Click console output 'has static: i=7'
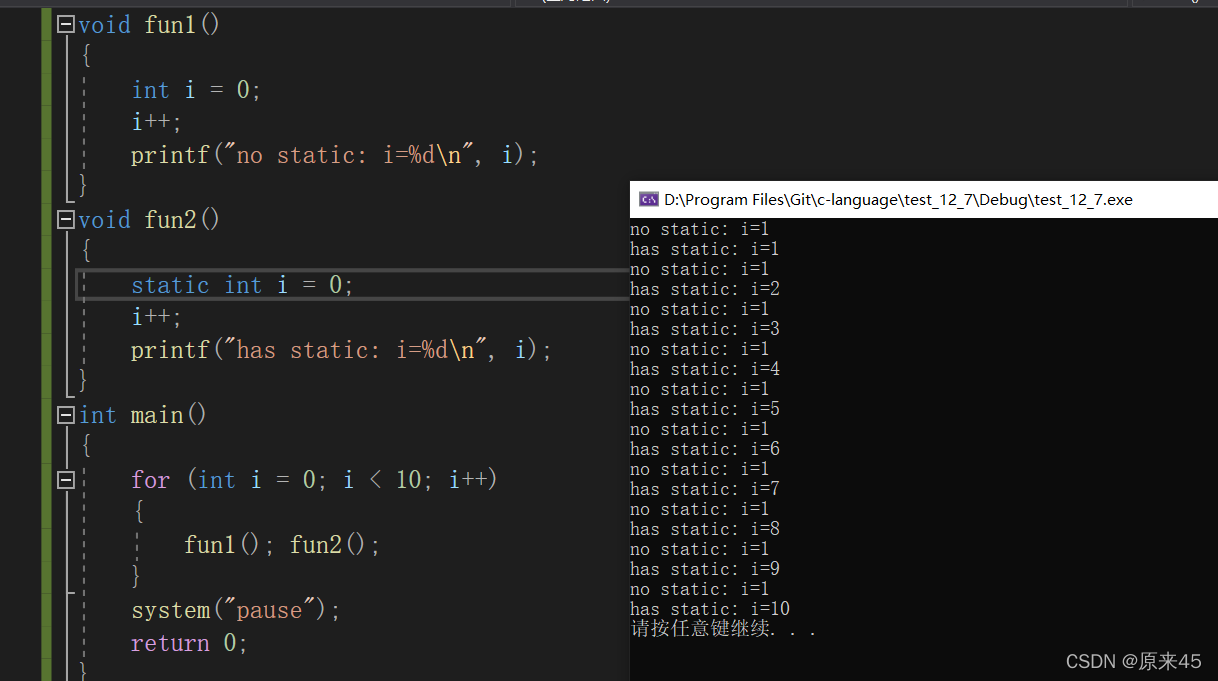Screen dimensions: 1218x681 click(705, 489)
